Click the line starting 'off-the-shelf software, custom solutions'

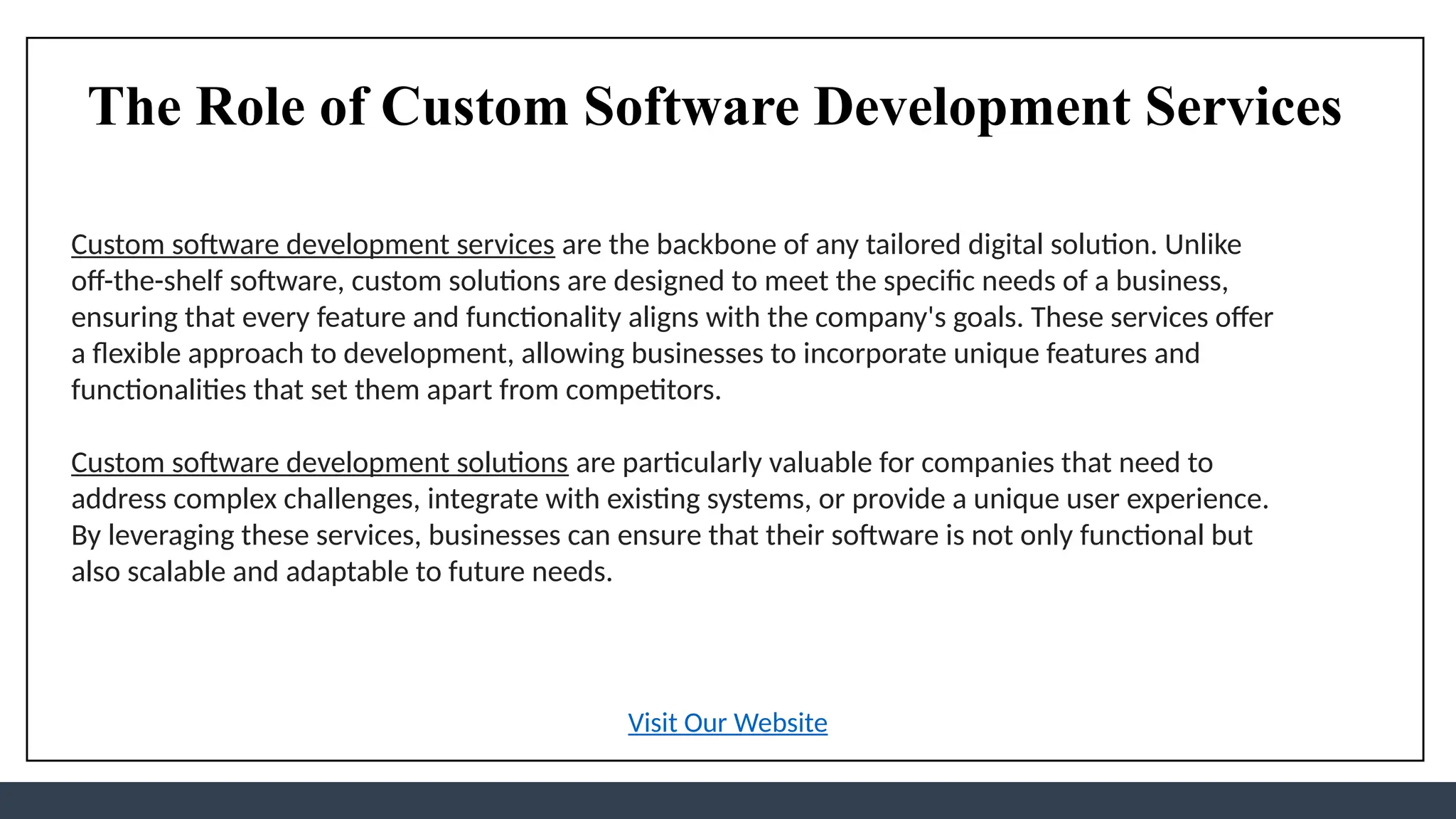(x=650, y=281)
